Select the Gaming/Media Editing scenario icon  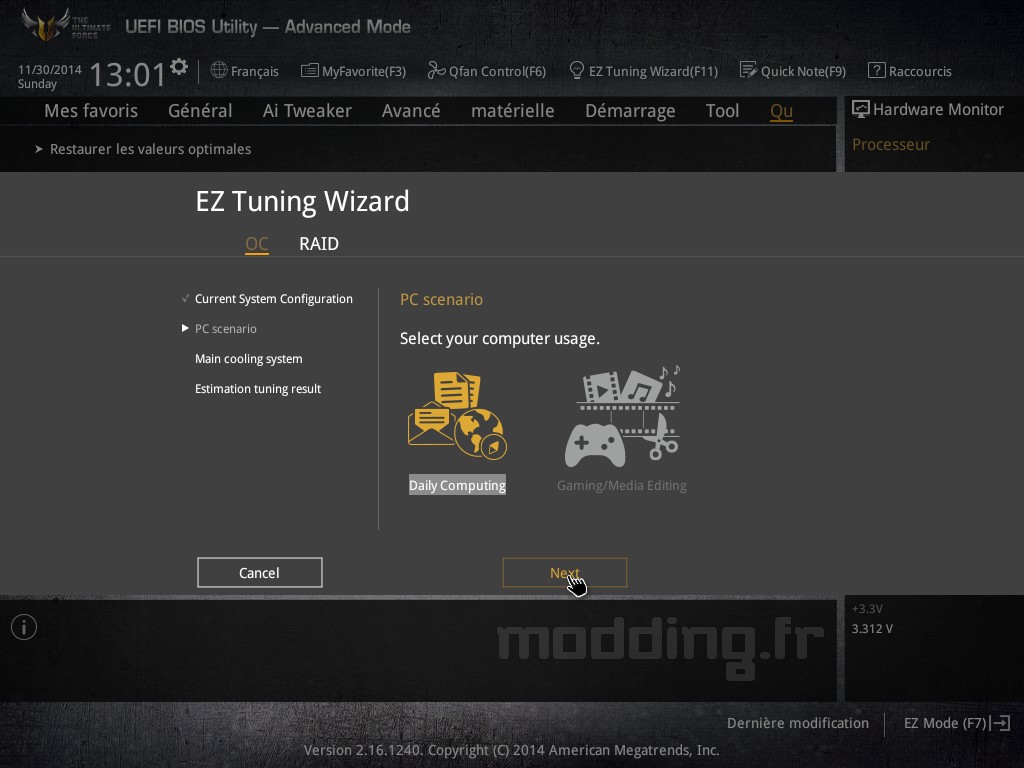[622, 417]
